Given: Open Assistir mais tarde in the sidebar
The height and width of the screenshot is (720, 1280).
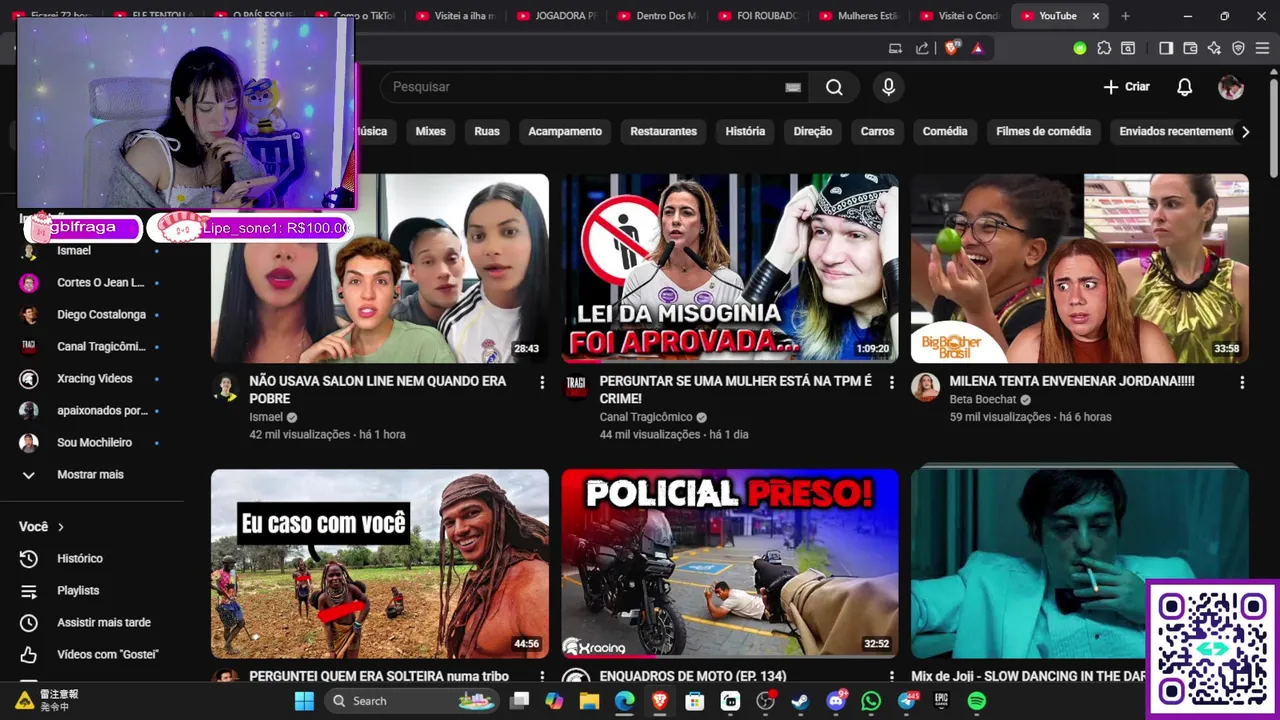Looking at the screenshot, I should point(90,623).
